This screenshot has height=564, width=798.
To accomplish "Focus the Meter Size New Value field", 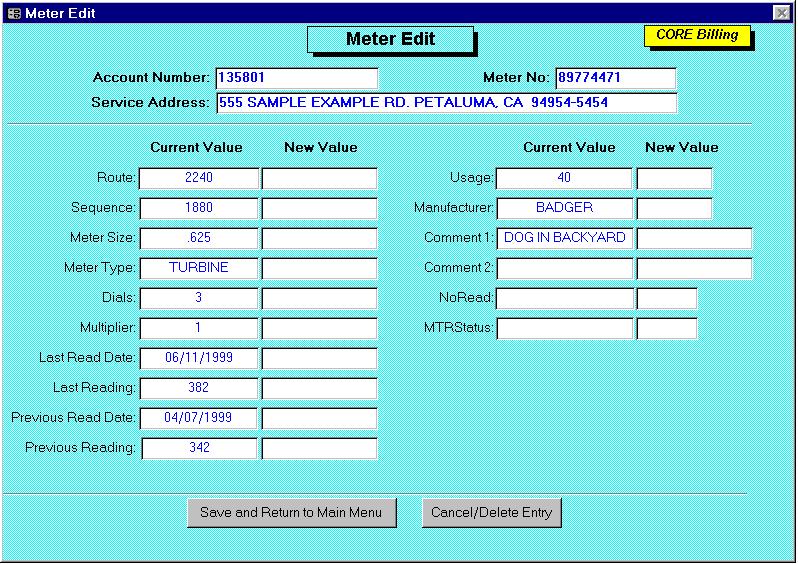I will pyautogui.click(x=320, y=239).
